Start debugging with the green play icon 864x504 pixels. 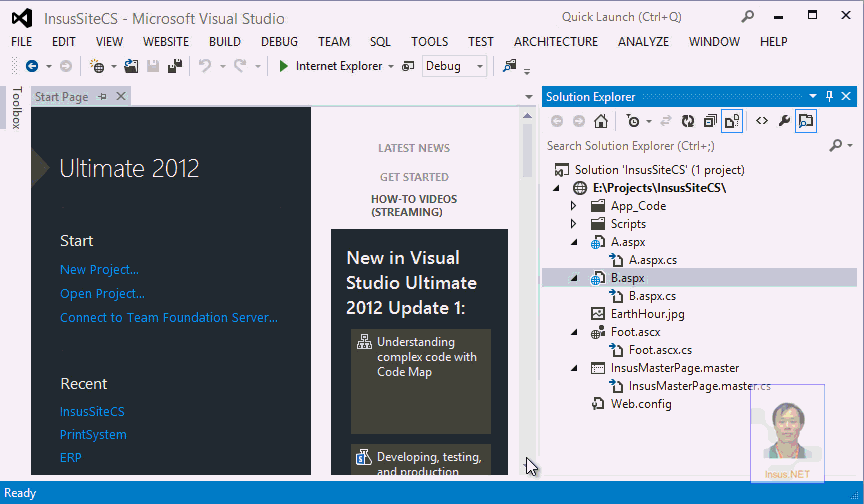click(x=283, y=66)
